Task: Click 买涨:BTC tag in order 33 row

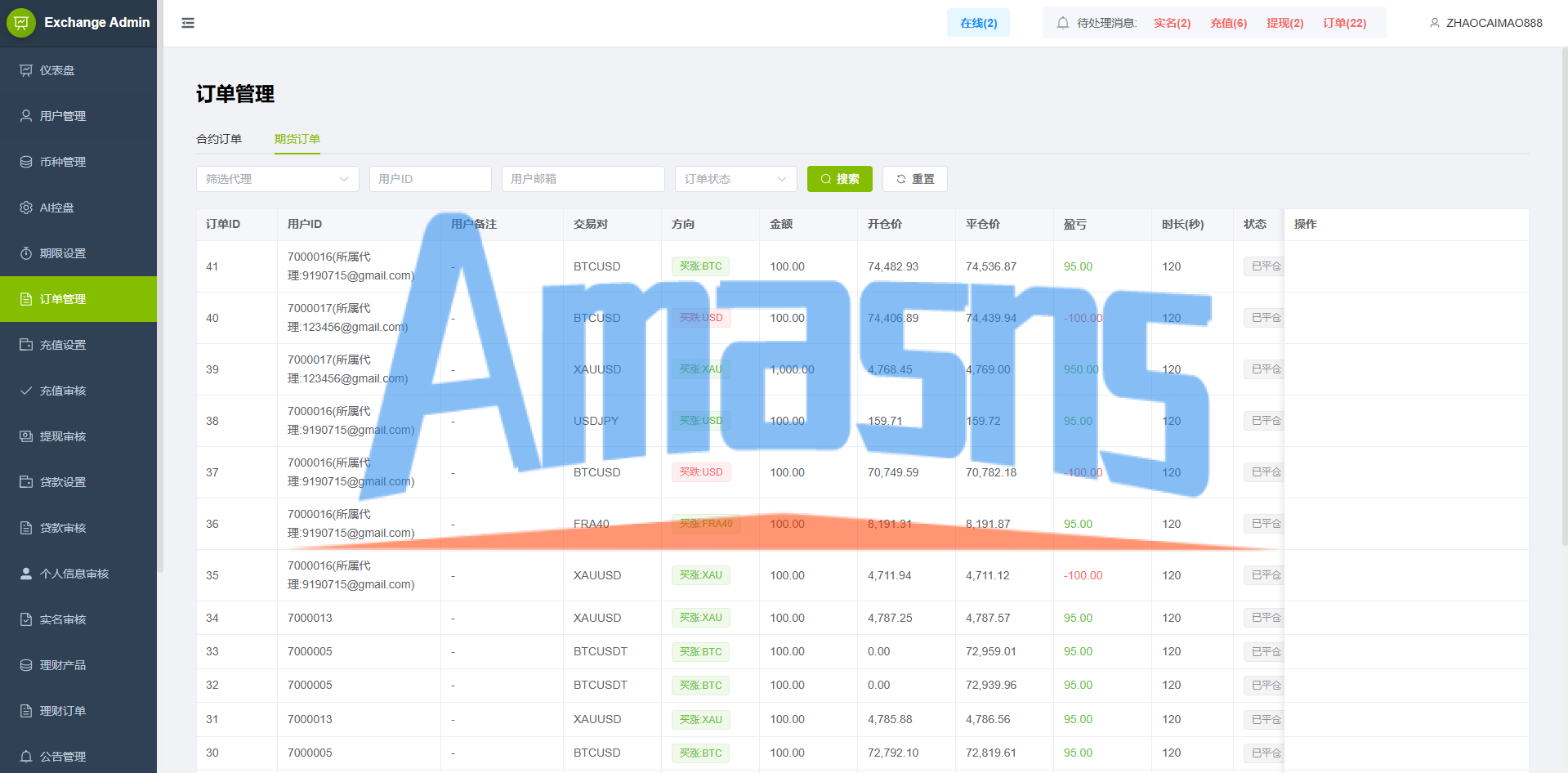Action: point(701,651)
